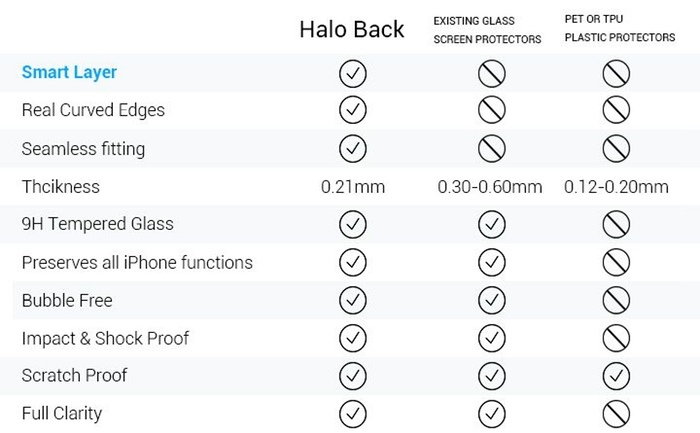Image resolution: width=700 pixels, height=433 pixels.
Task: Click the Halo Back Seamless fitting checkmark
Action: [x=353, y=149]
